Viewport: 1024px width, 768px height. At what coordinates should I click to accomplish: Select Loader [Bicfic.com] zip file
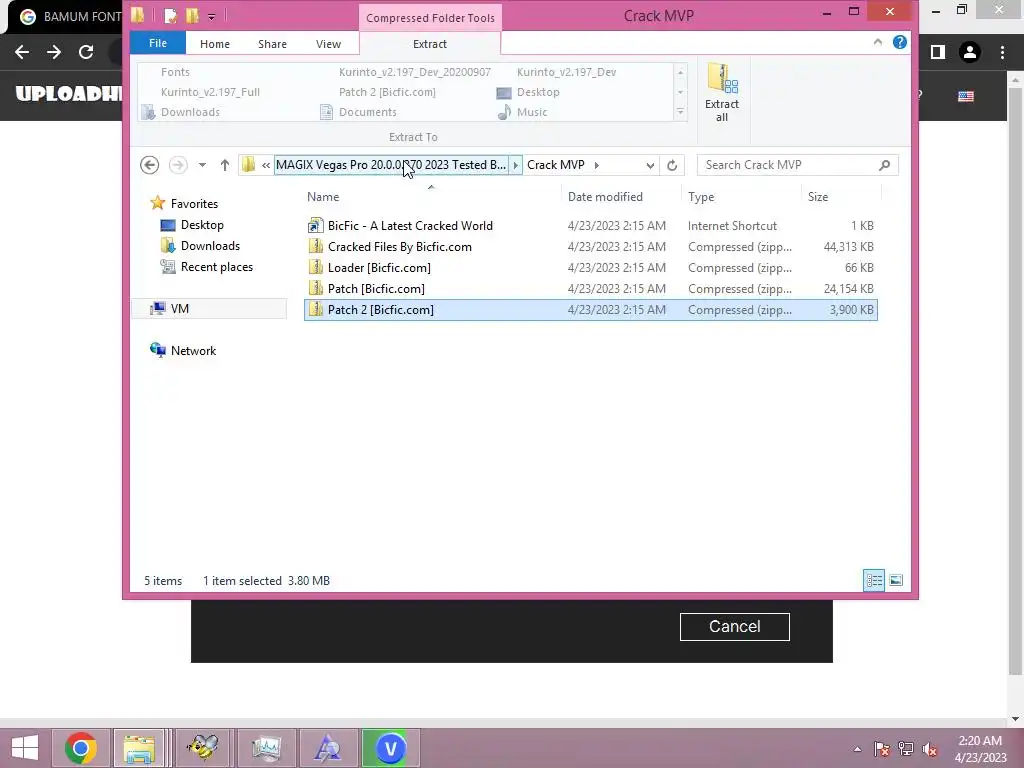[x=590, y=268]
